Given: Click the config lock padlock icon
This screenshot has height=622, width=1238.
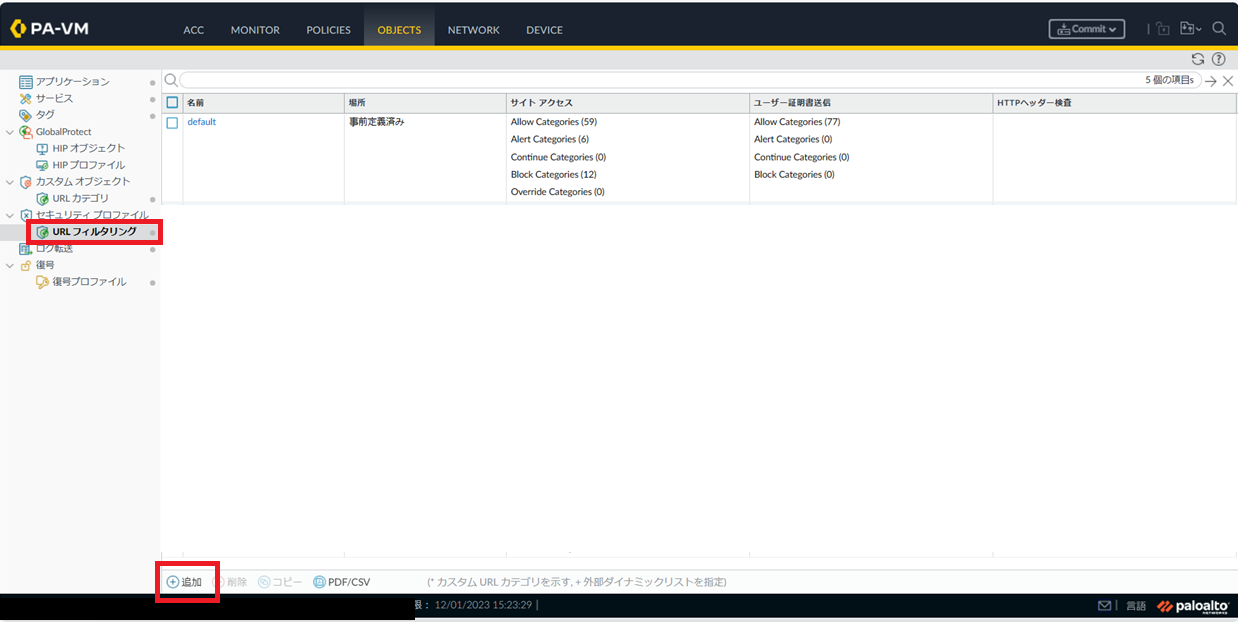Looking at the screenshot, I should pos(1162,29).
